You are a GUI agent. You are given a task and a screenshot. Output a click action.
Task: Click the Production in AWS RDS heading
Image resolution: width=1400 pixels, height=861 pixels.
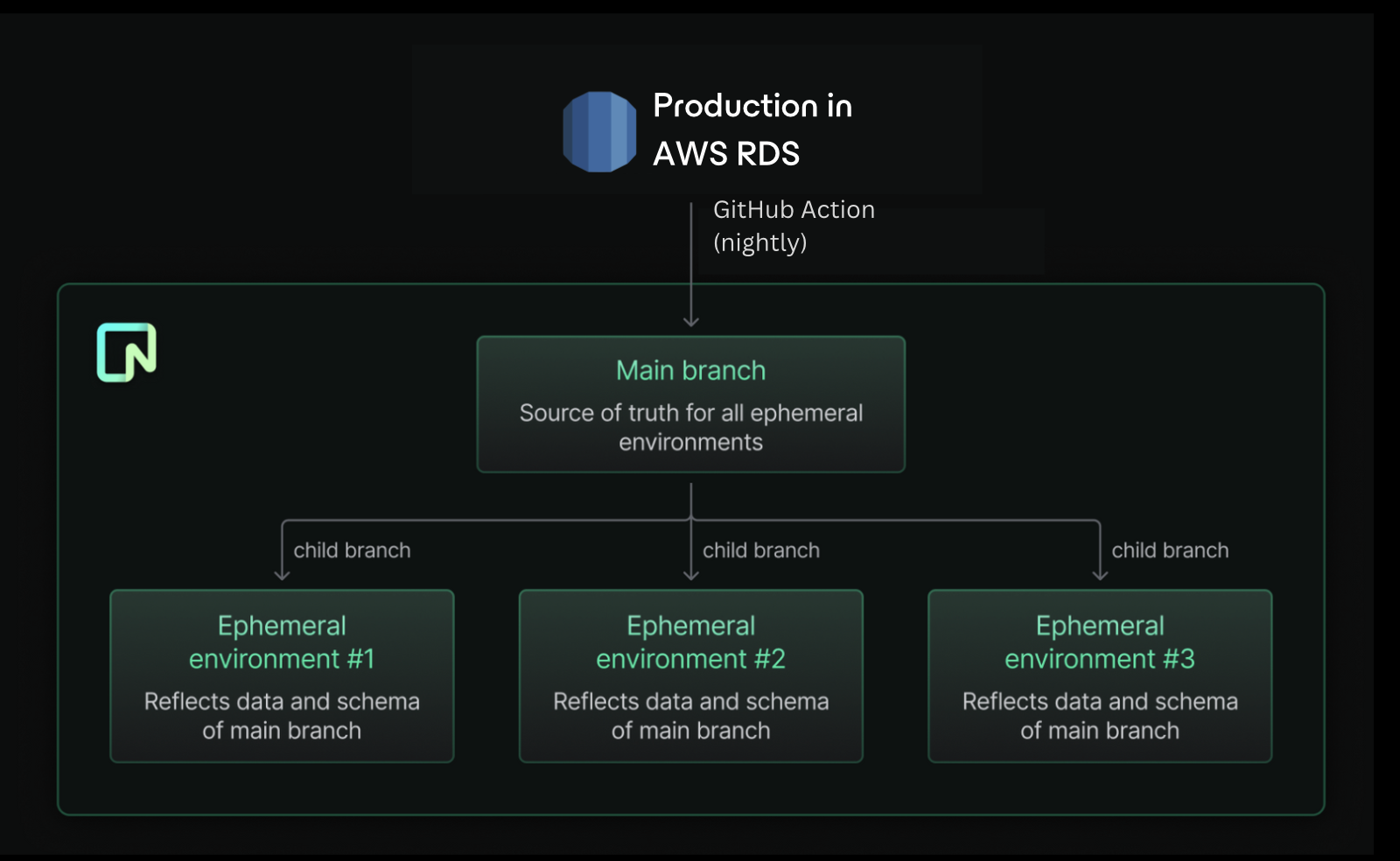752,129
